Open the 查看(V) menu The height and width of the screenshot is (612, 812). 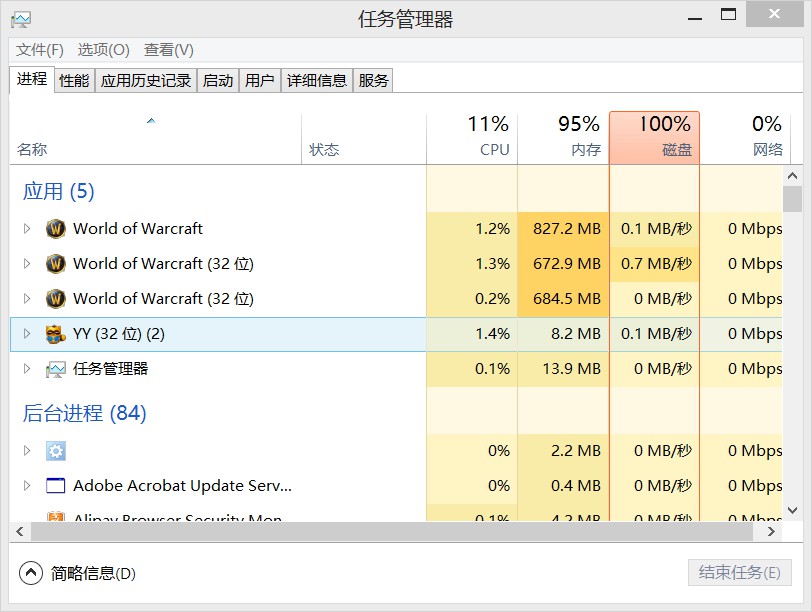click(x=168, y=50)
